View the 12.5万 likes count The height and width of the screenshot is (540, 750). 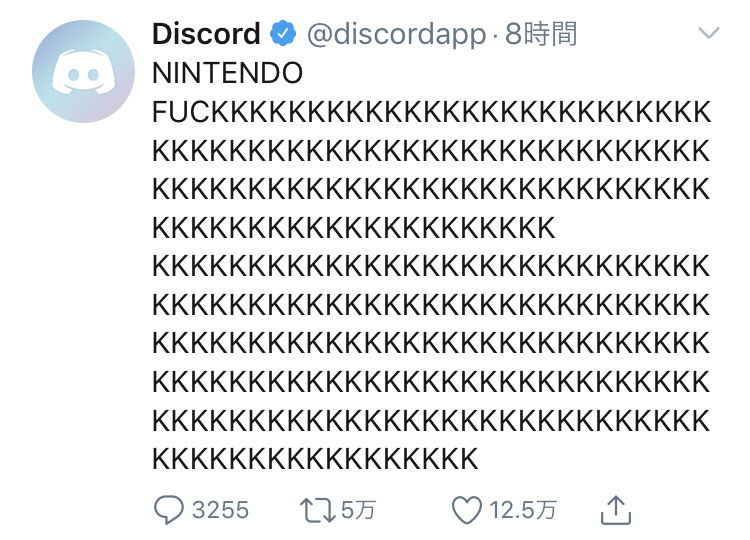[523, 510]
